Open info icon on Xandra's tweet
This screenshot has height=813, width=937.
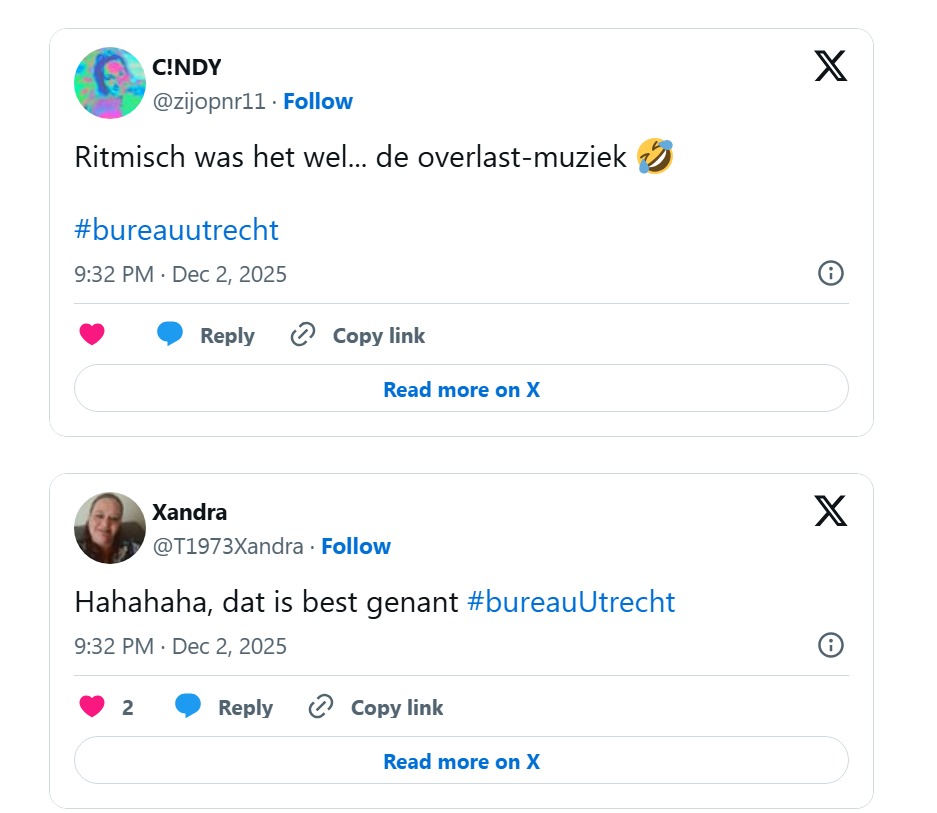831,645
